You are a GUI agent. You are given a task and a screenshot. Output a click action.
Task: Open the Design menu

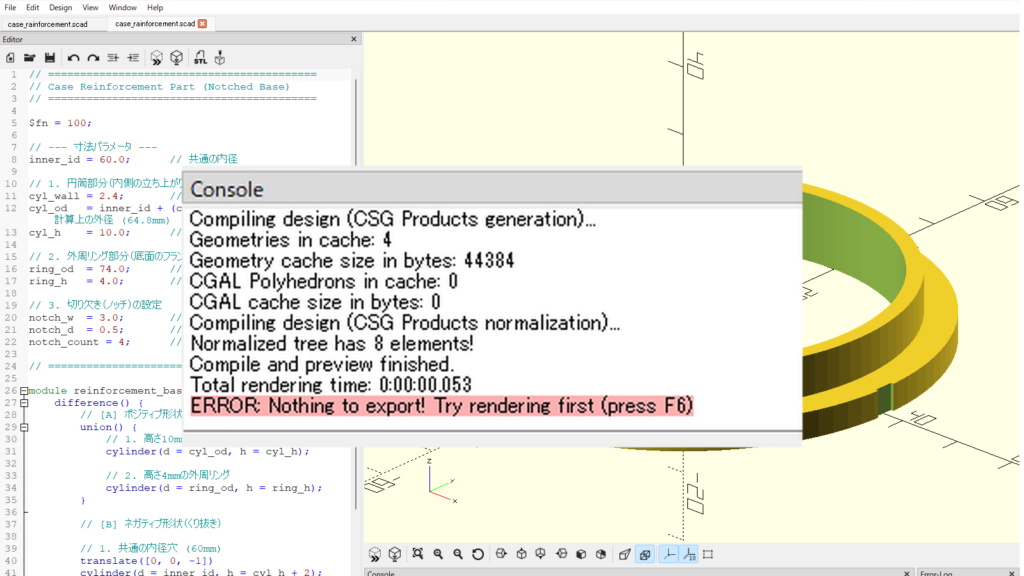60,7
